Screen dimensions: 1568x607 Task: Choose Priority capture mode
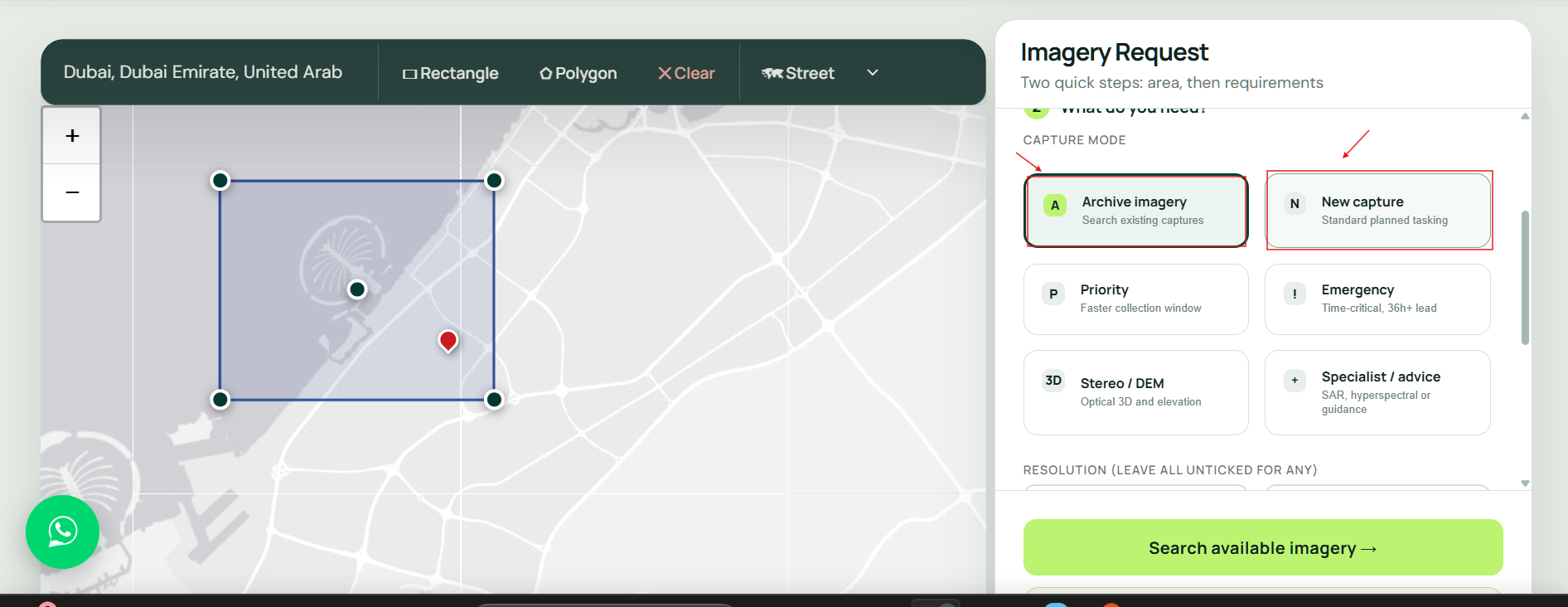tap(1136, 299)
